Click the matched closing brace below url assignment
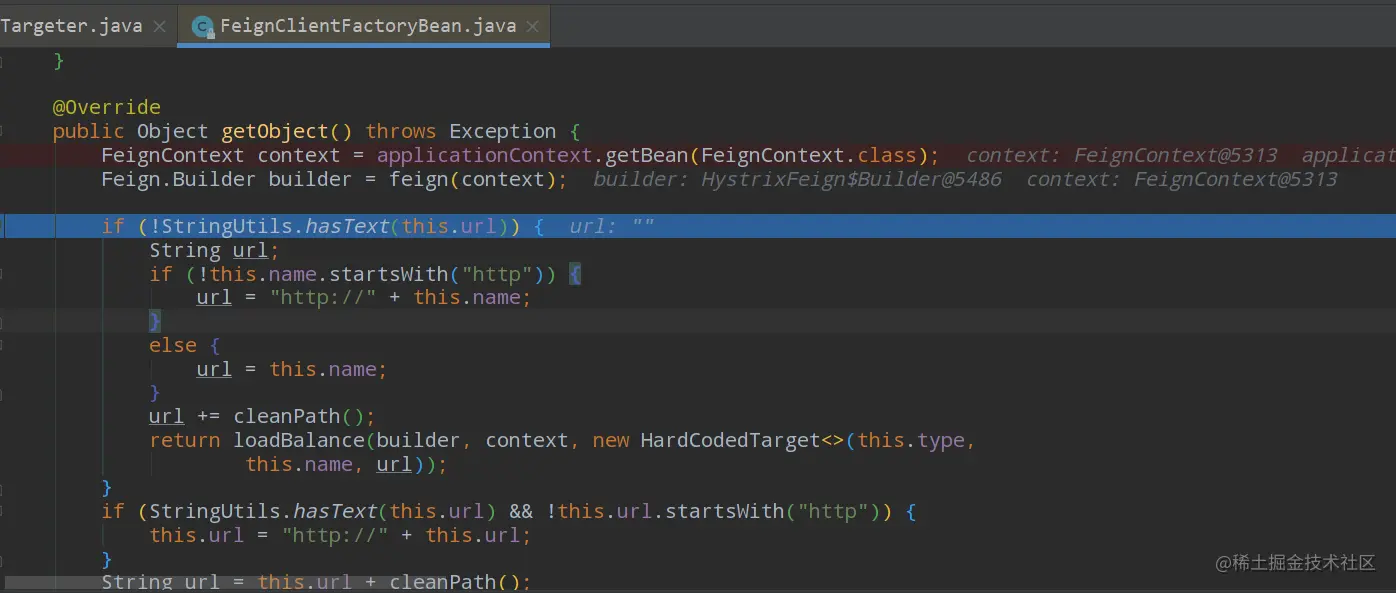This screenshot has height=593, width=1396. 155,321
